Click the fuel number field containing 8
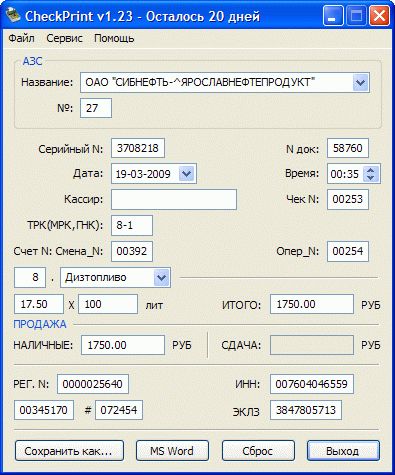395x475 pixels. click(30, 277)
